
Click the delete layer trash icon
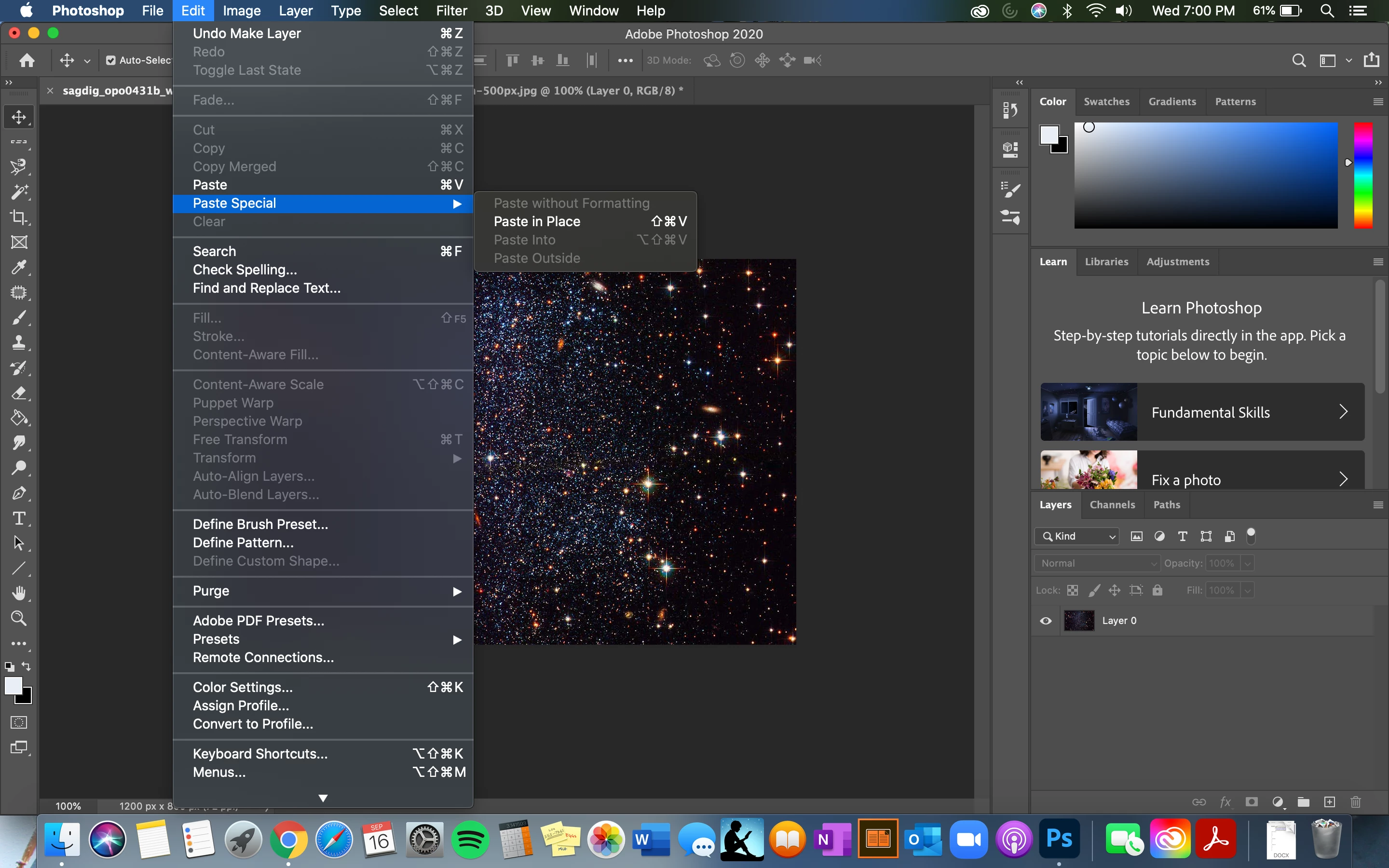(1355, 802)
